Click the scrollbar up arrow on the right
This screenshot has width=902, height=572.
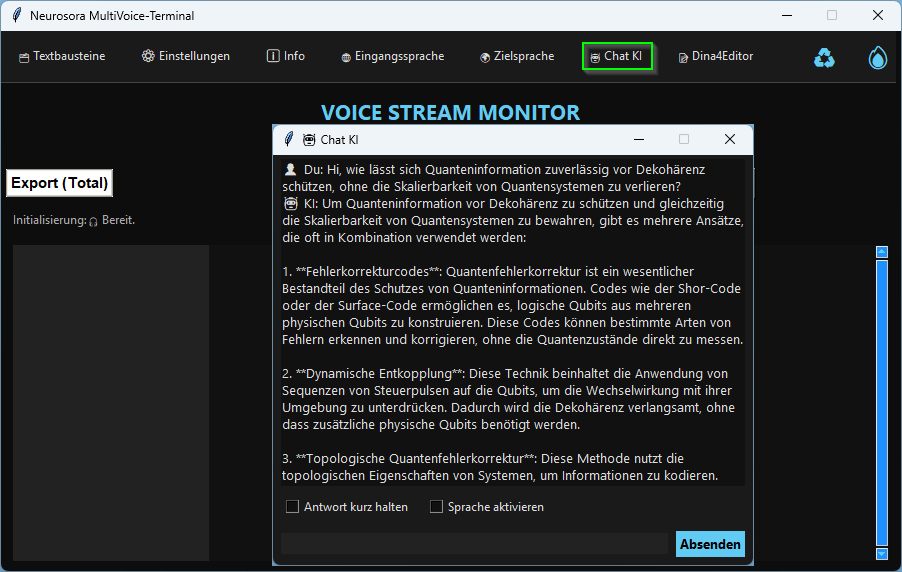(881, 252)
